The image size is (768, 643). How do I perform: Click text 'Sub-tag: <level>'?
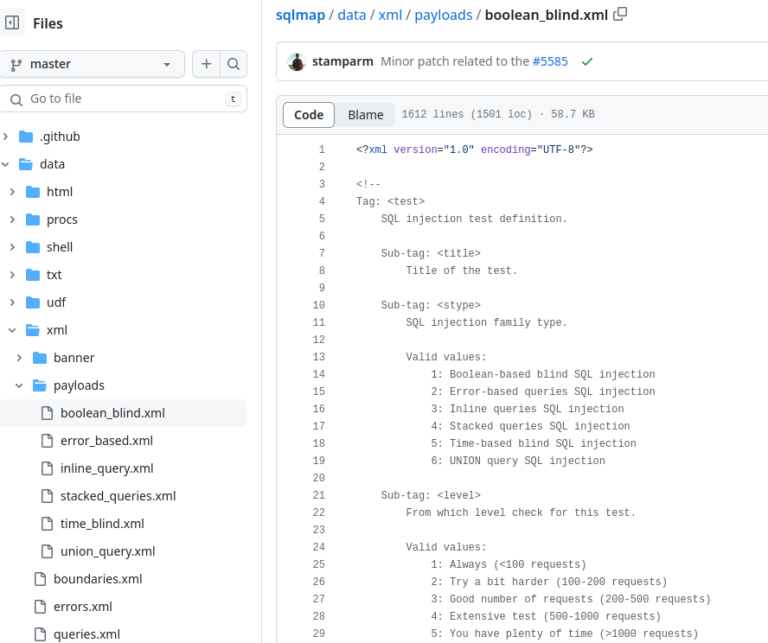(431, 495)
